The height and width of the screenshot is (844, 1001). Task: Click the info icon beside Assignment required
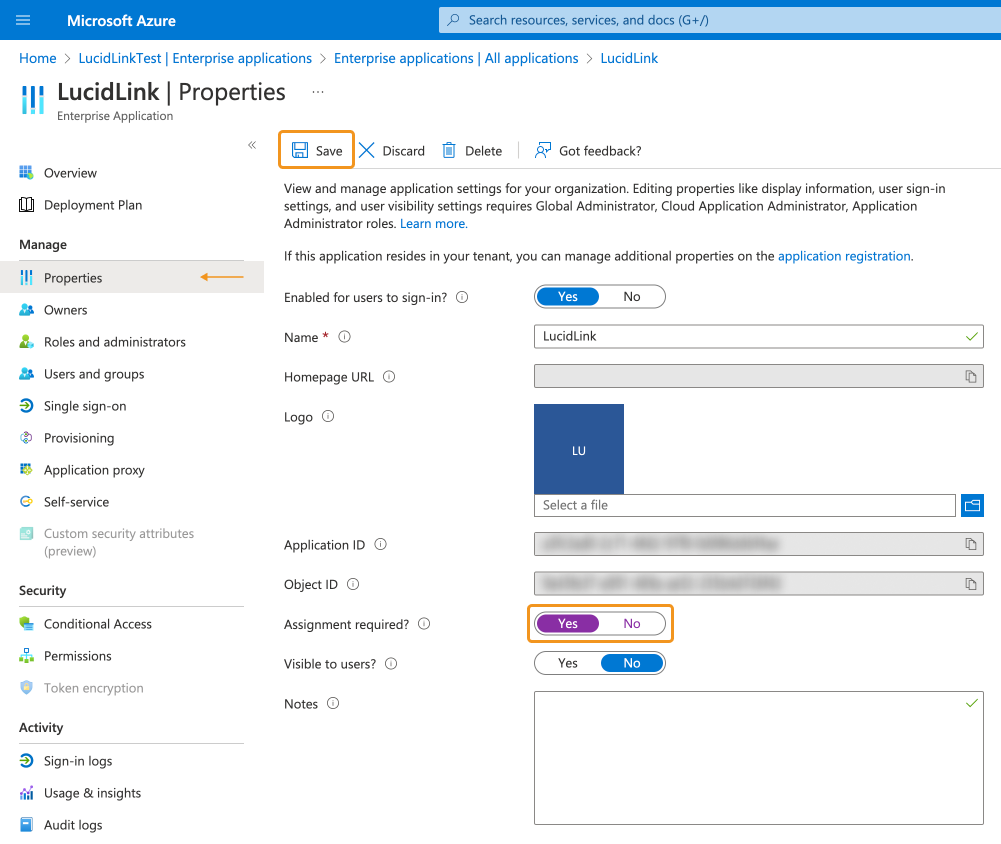(425, 624)
